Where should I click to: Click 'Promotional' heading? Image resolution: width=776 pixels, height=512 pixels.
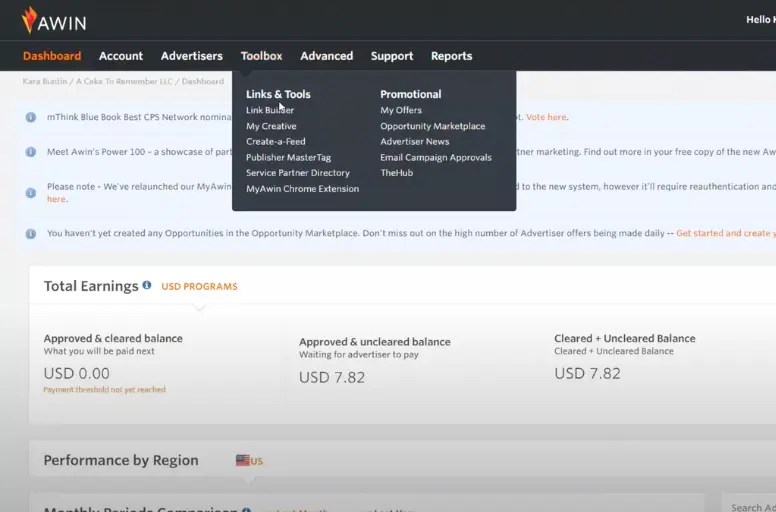pos(411,94)
